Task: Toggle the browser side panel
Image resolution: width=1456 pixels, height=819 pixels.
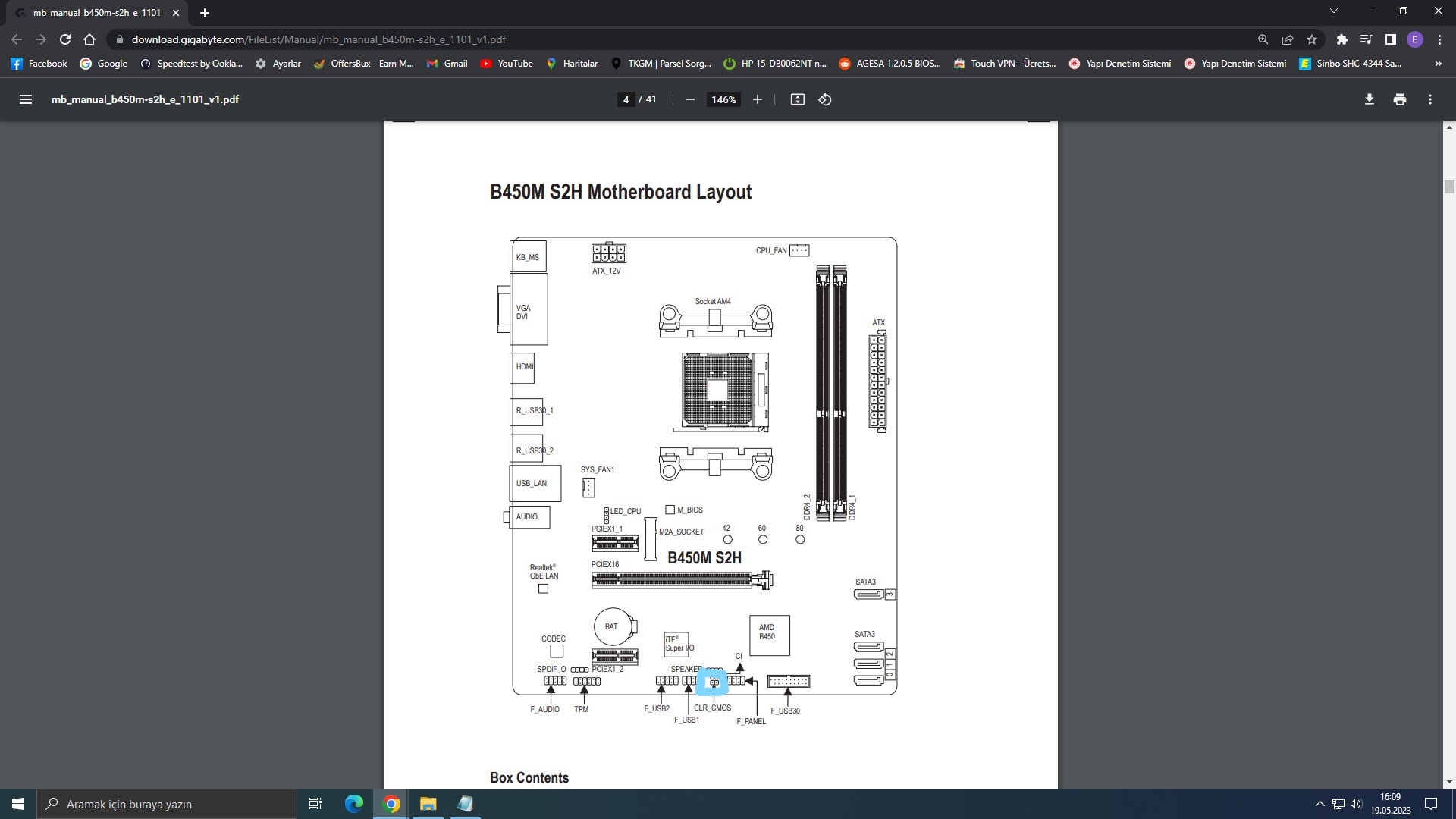Action: click(1390, 39)
